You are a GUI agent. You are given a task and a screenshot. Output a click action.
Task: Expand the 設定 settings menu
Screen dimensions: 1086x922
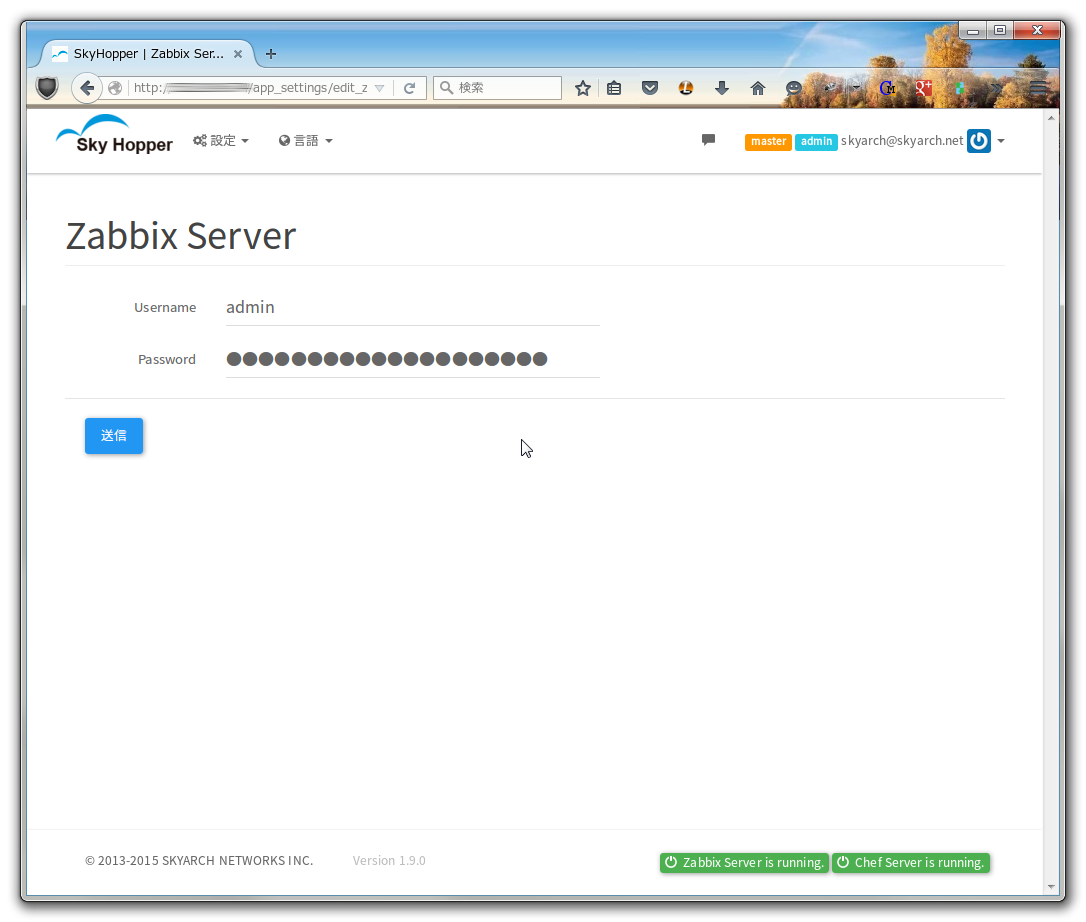pos(221,141)
